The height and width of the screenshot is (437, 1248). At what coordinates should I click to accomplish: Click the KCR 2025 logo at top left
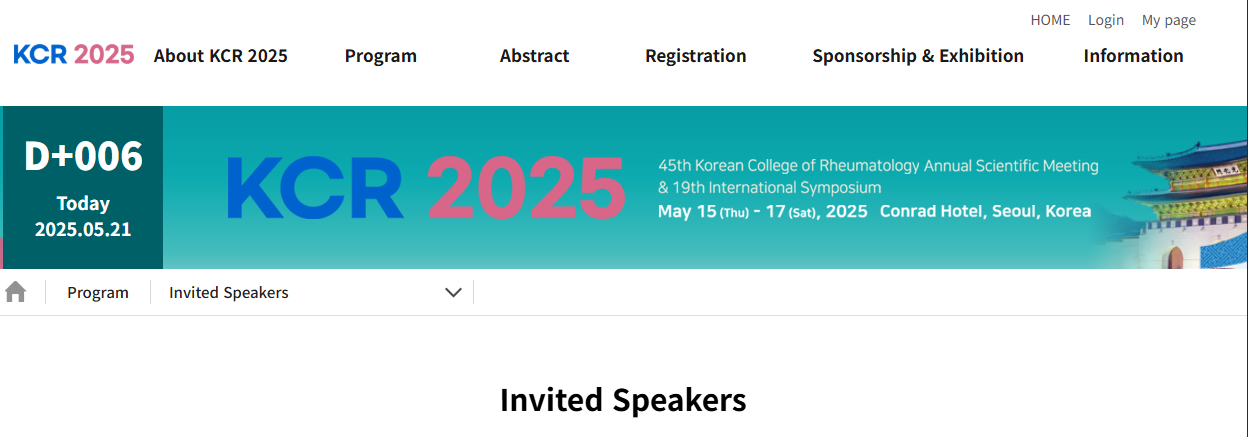click(x=74, y=55)
